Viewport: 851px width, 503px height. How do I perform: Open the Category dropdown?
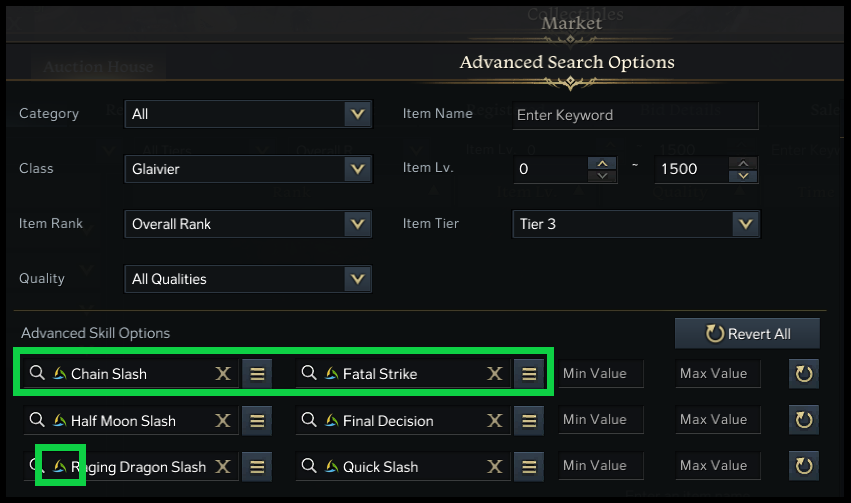tap(357, 114)
